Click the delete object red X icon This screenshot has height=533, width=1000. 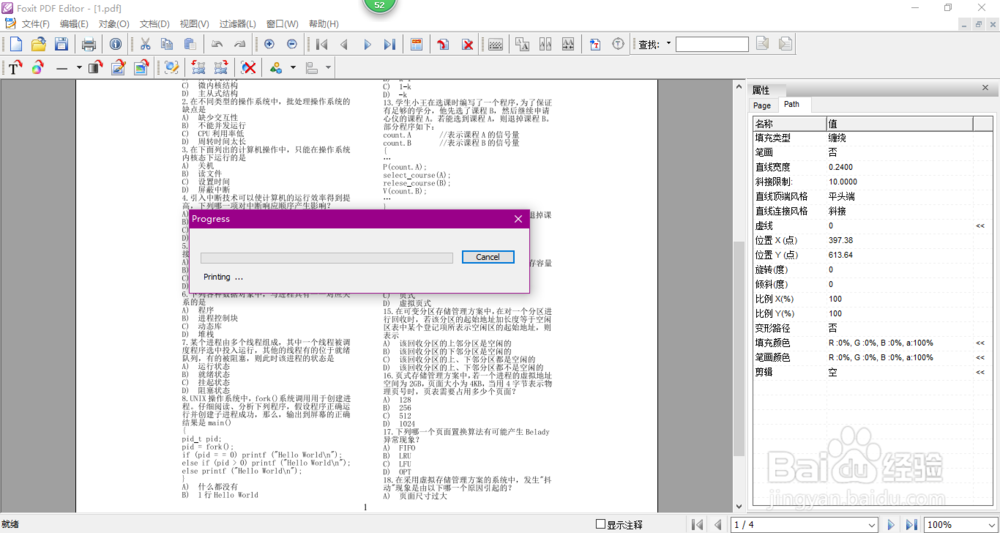click(249, 67)
